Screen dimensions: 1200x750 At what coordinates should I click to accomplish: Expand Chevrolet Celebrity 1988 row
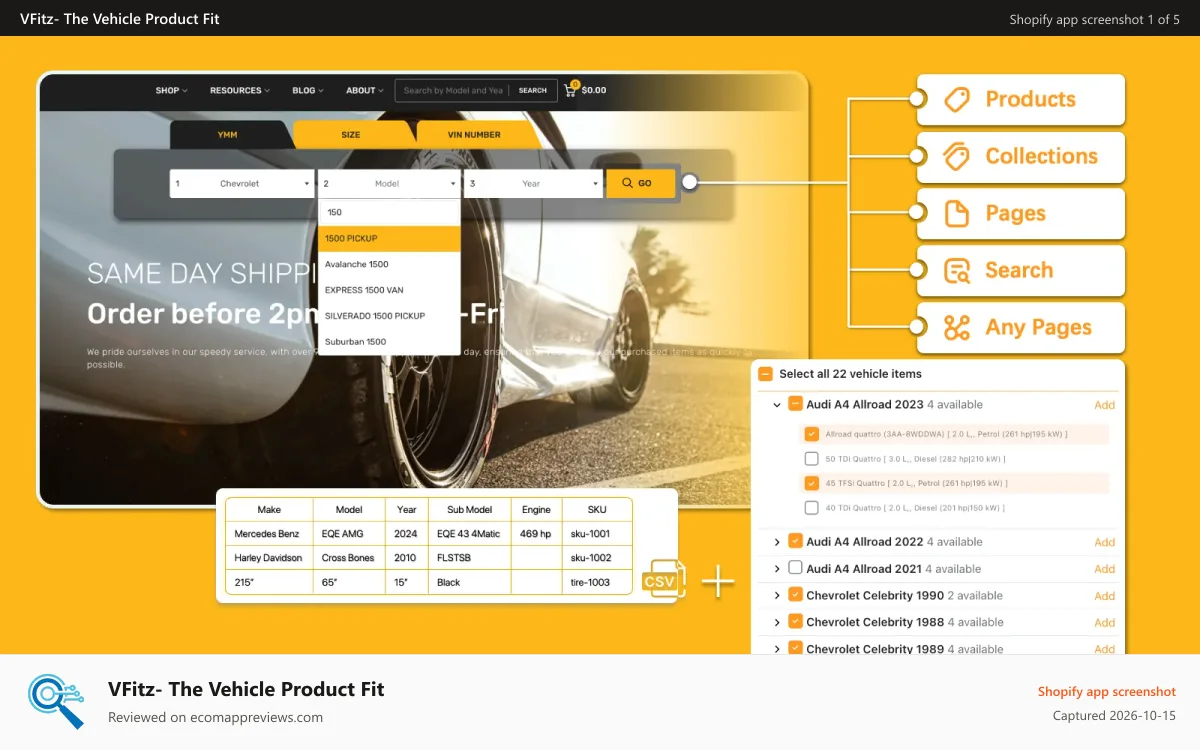[777, 622]
